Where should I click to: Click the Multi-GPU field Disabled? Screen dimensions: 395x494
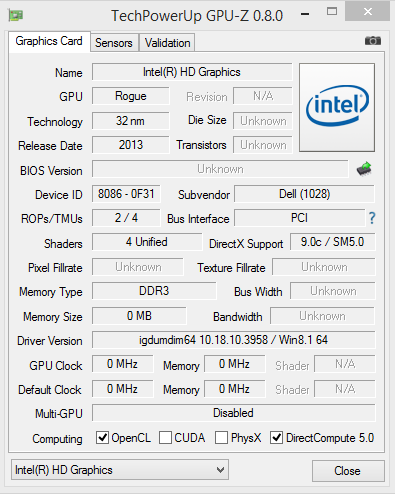click(x=233, y=413)
